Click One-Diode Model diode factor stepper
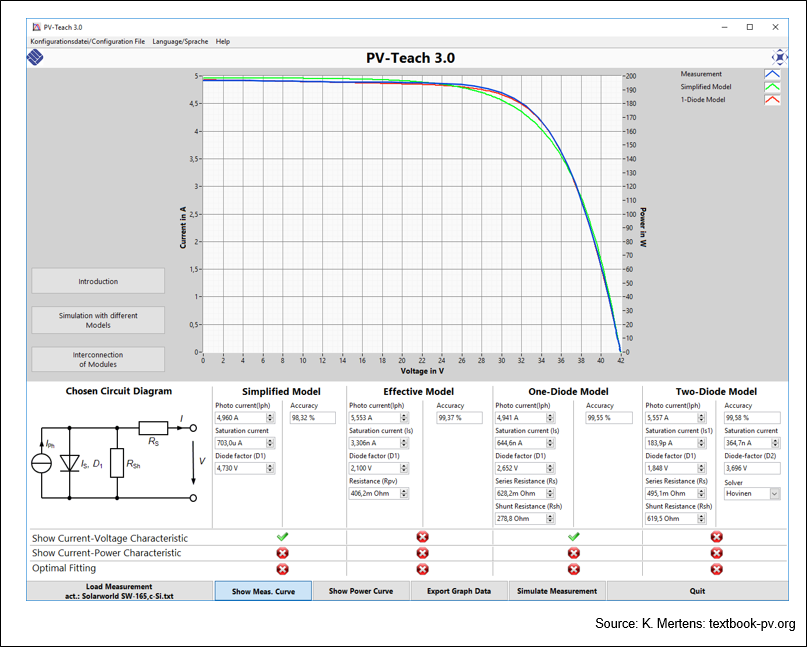Image resolution: width=807 pixels, height=647 pixels. click(x=550, y=468)
